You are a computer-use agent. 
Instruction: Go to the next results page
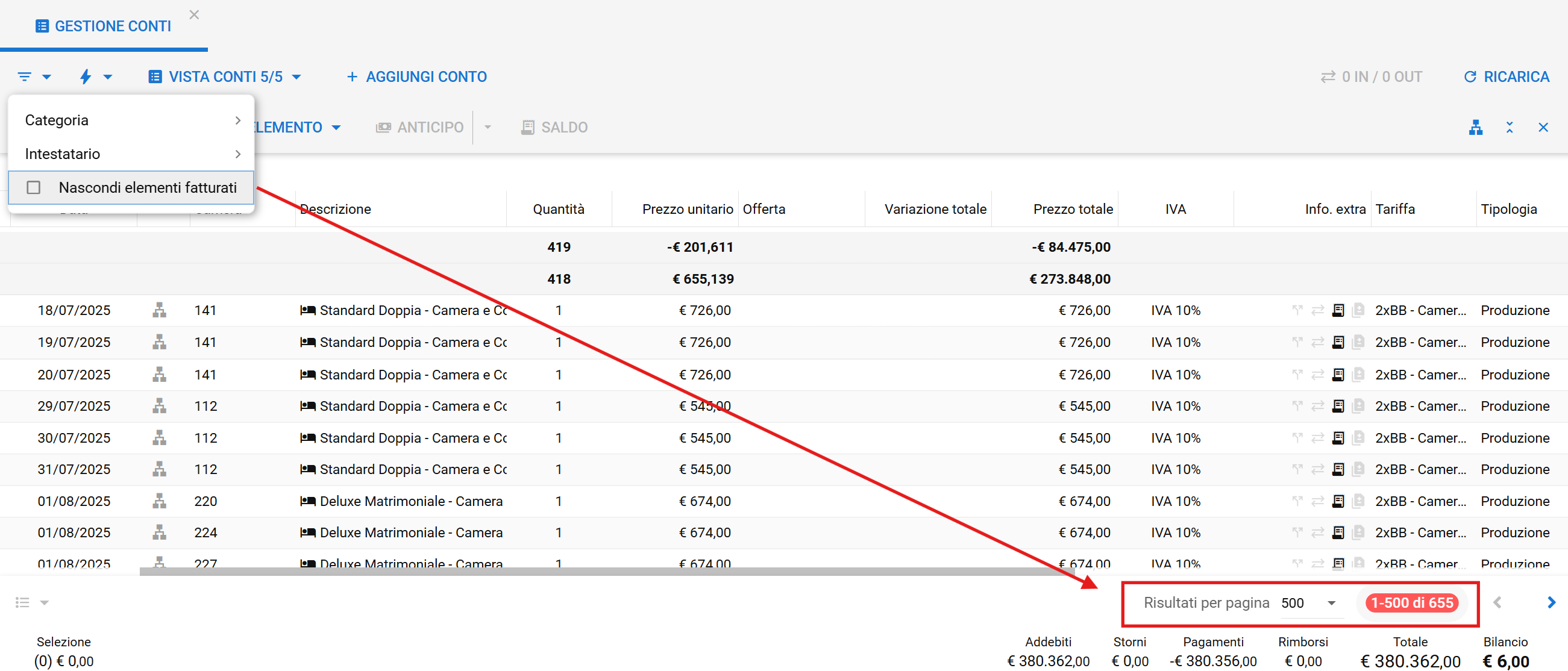1551,602
